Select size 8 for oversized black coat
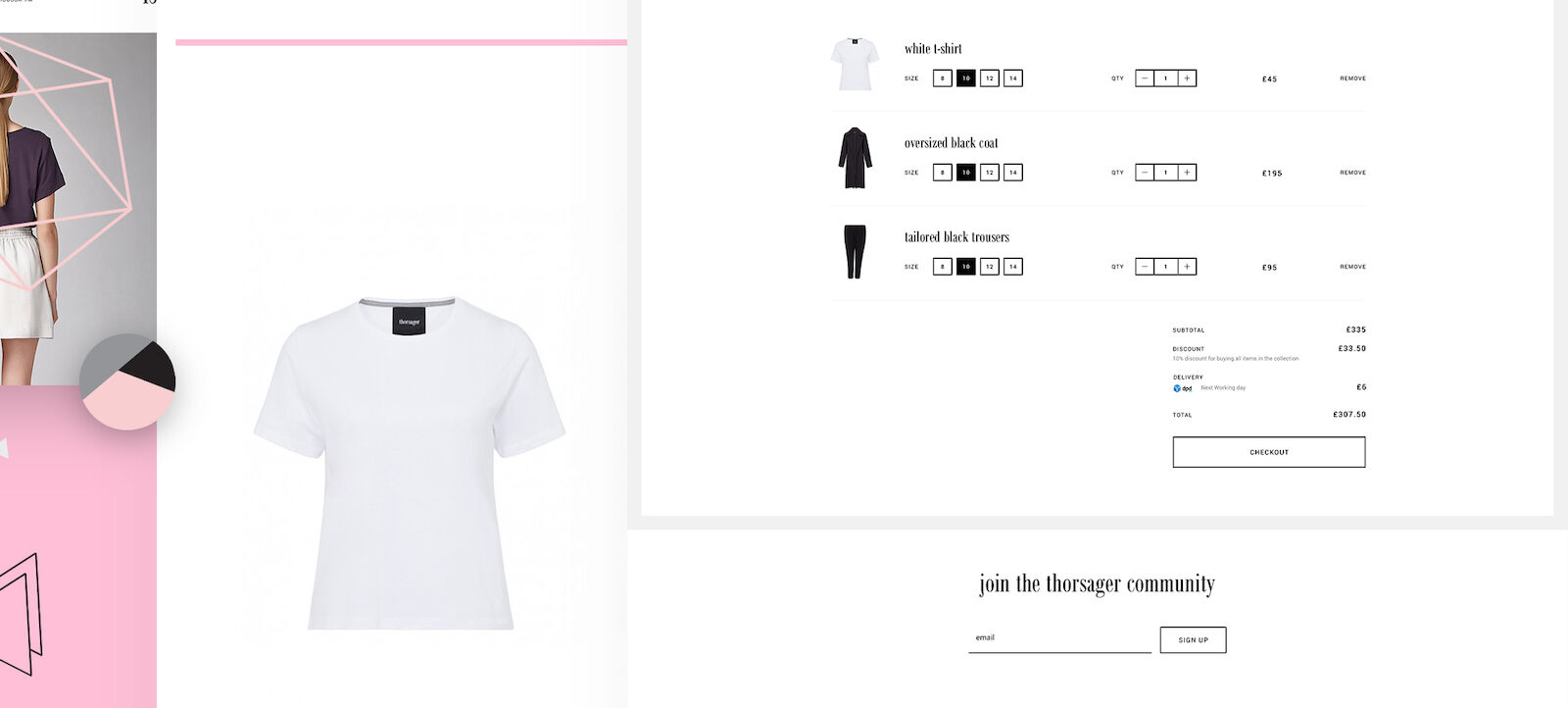 [x=943, y=173]
